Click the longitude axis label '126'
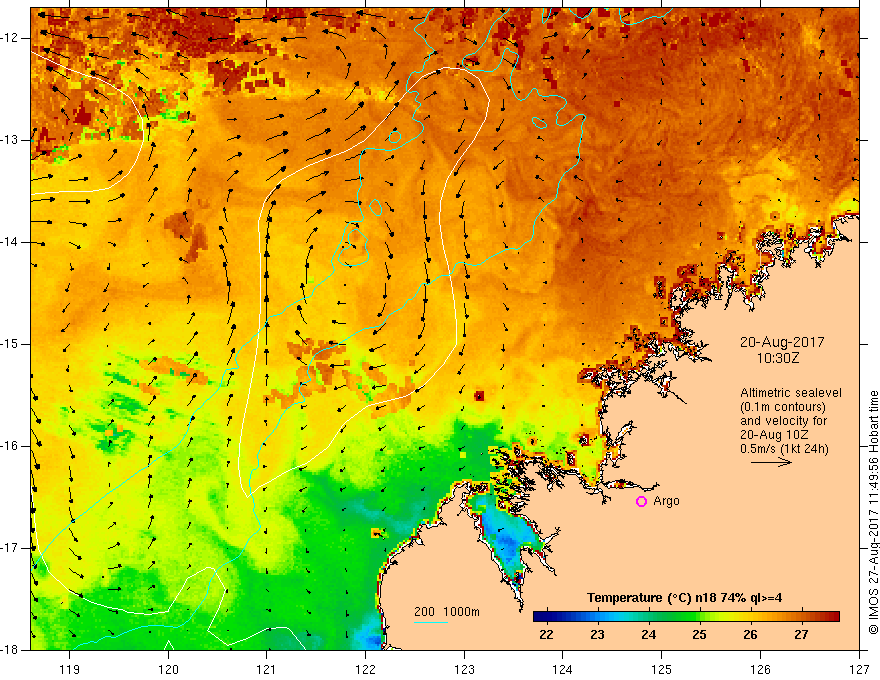Viewport: 880px width, 680px height. 760,669
